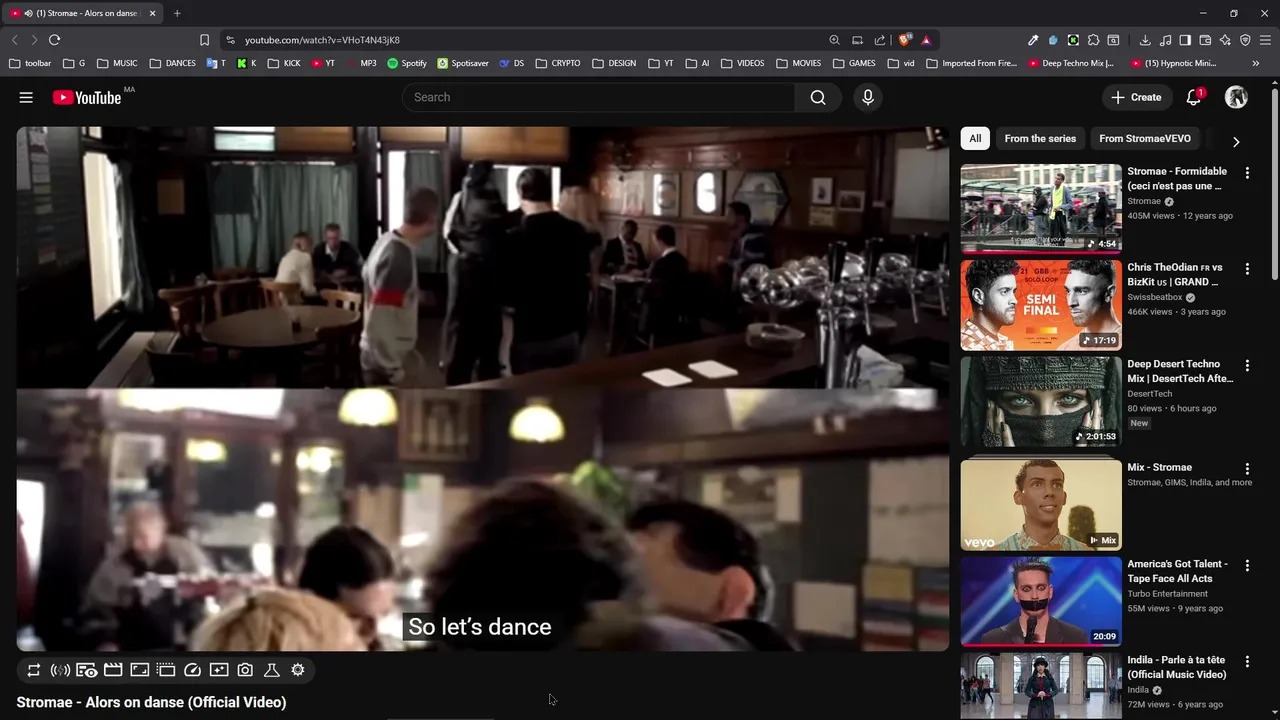Open the Spotify bookmark
Screen dimensions: 1280x720
(407, 63)
